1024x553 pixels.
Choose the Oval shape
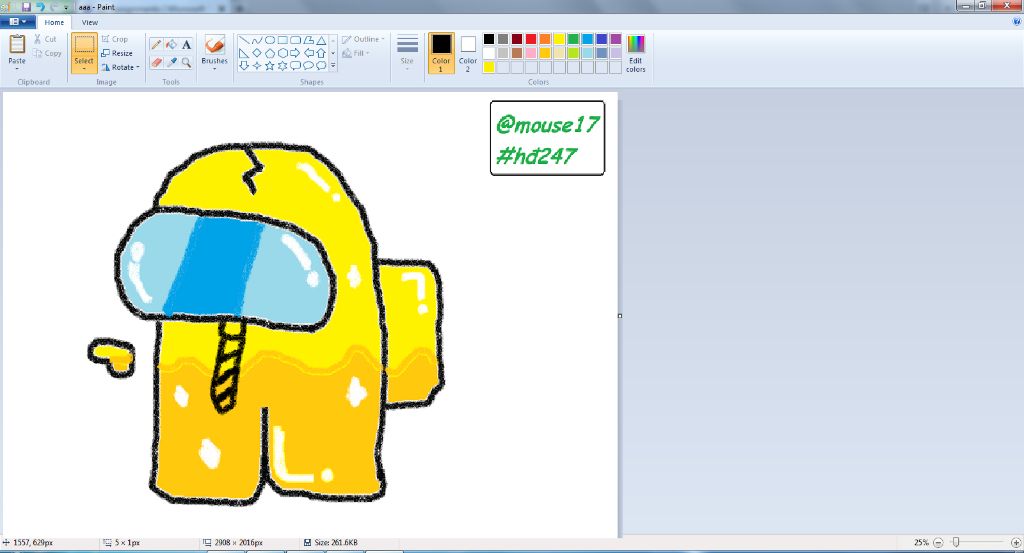pos(269,40)
